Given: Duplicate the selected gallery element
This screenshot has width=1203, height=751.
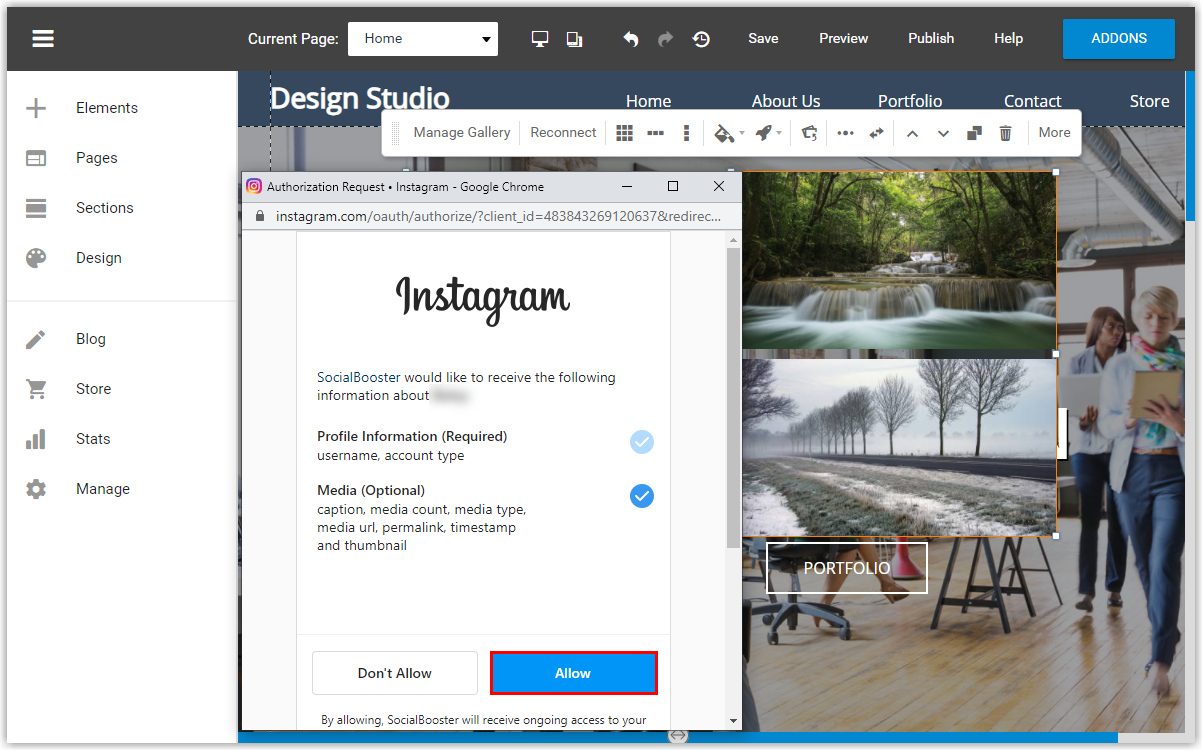Looking at the screenshot, I should [975, 133].
